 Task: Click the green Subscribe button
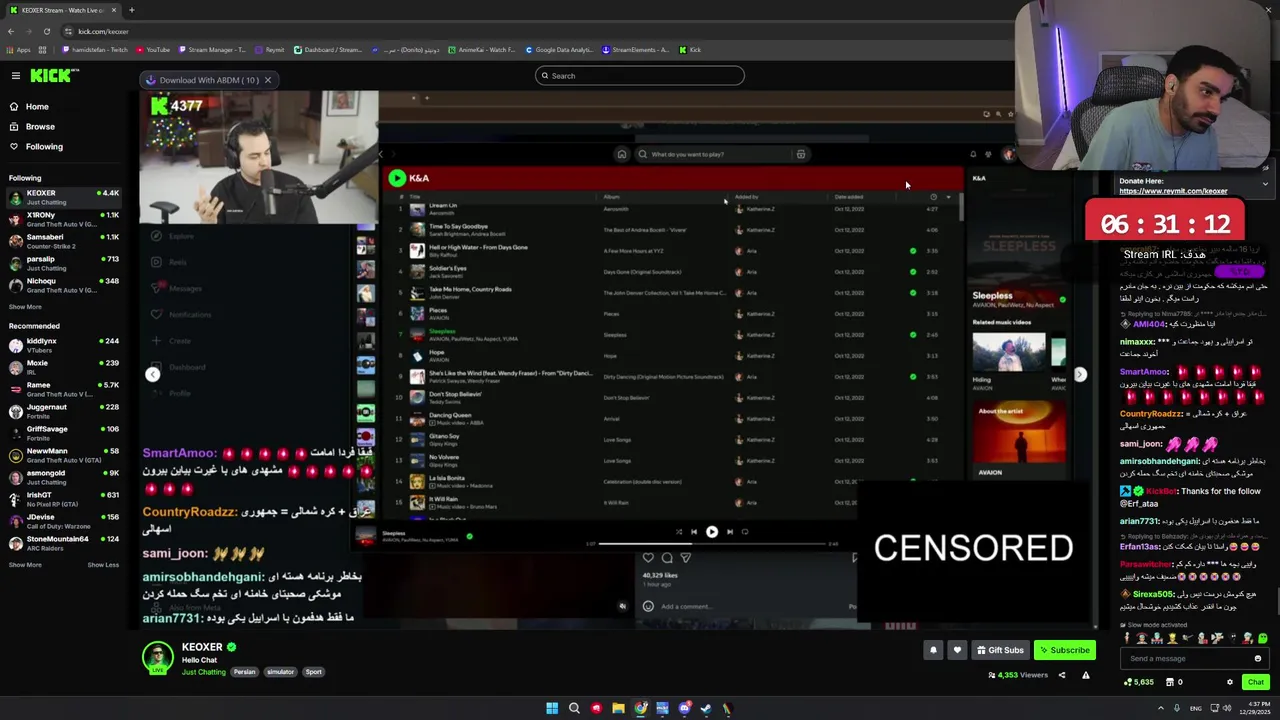click(x=1064, y=650)
